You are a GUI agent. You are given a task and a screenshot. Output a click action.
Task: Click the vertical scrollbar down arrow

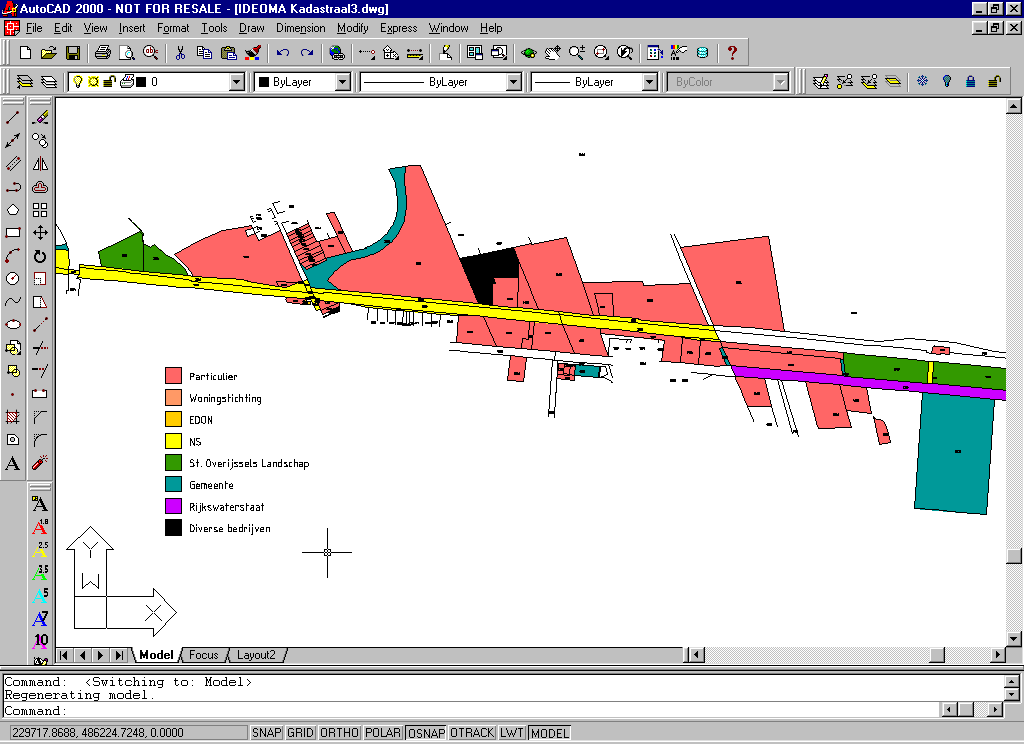(x=1014, y=639)
